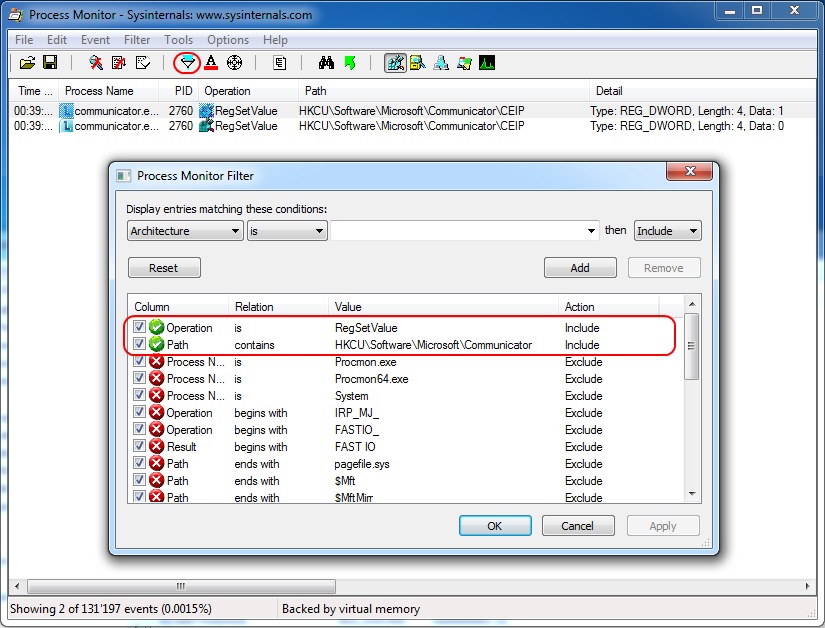This screenshot has height=628, width=825.
Task: Uncheck the Operation is RegSetValue filter
Action: point(139,327)
